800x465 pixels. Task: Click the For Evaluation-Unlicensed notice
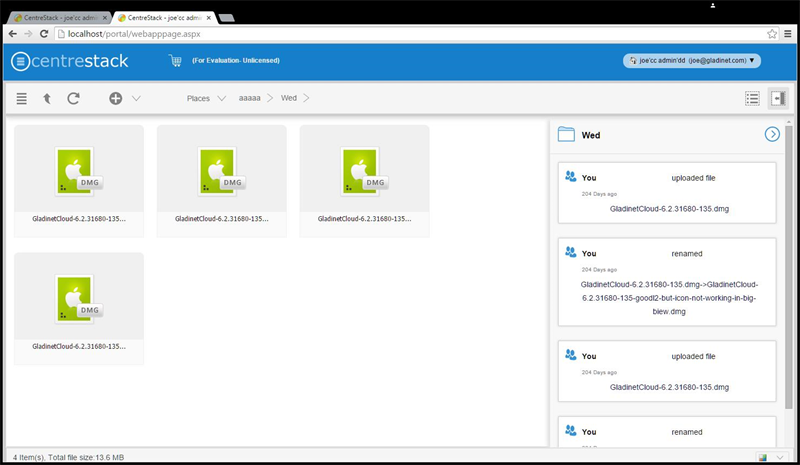click(236, 60)
